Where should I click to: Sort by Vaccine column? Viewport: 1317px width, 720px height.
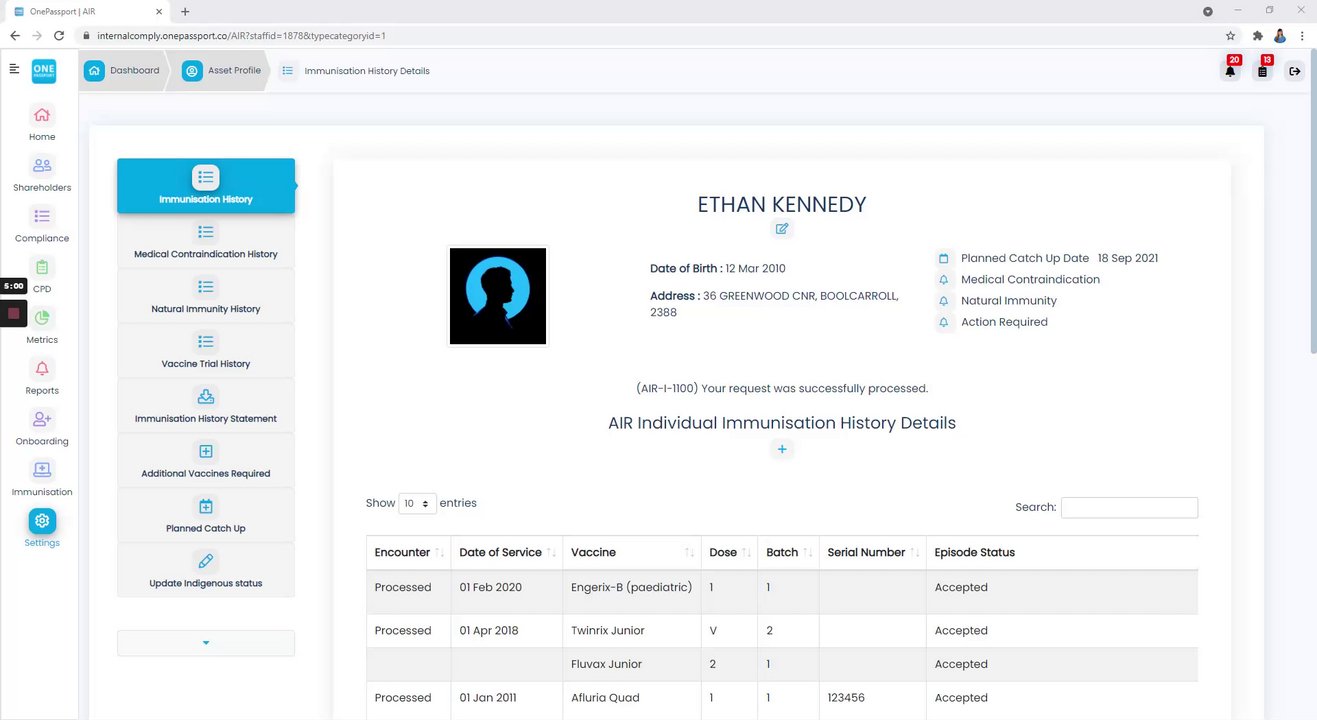tap(632, 552)
